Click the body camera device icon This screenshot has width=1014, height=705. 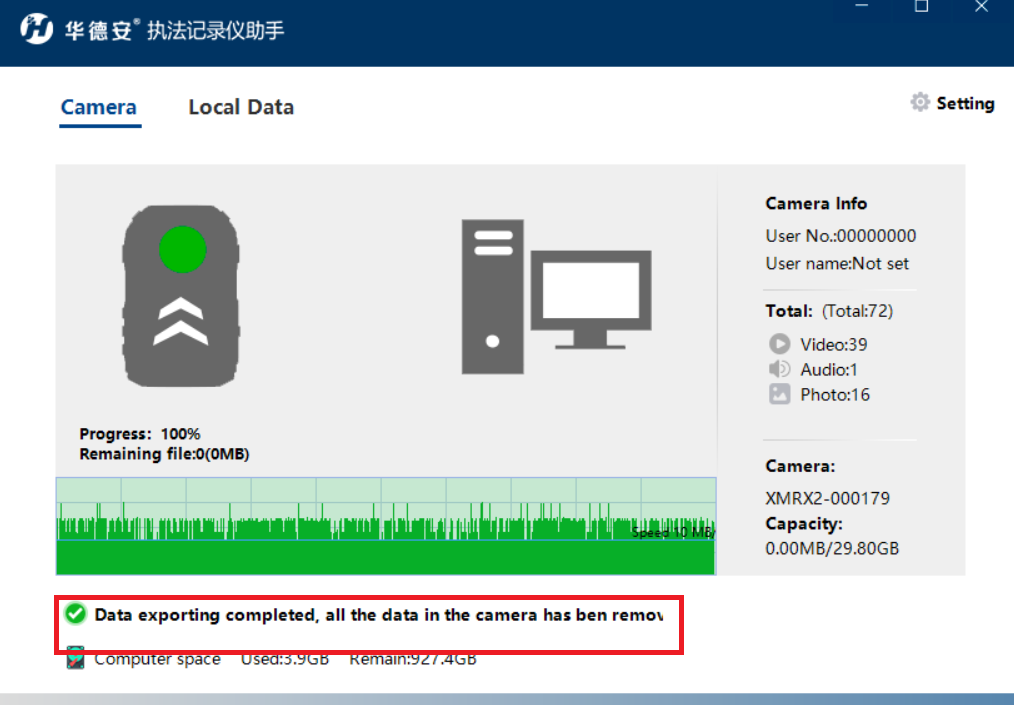click(x=181, y=296)
